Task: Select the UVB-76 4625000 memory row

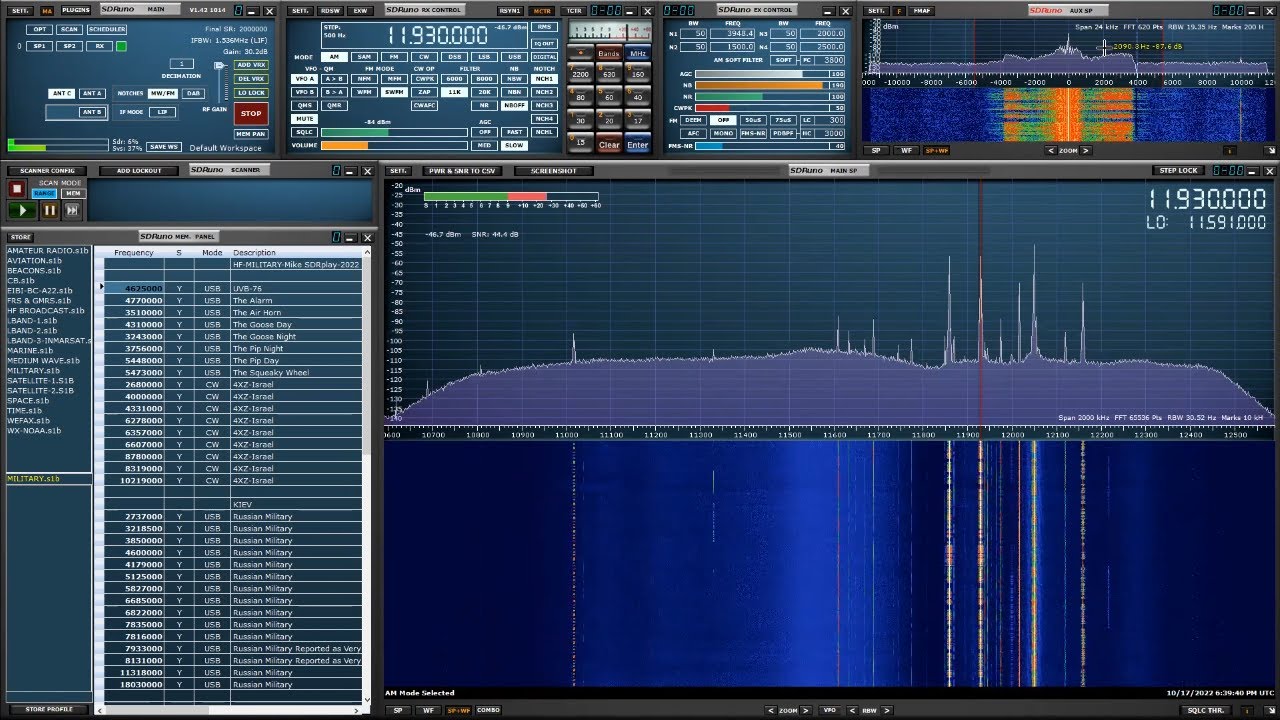Action: [x=233, y=288]
